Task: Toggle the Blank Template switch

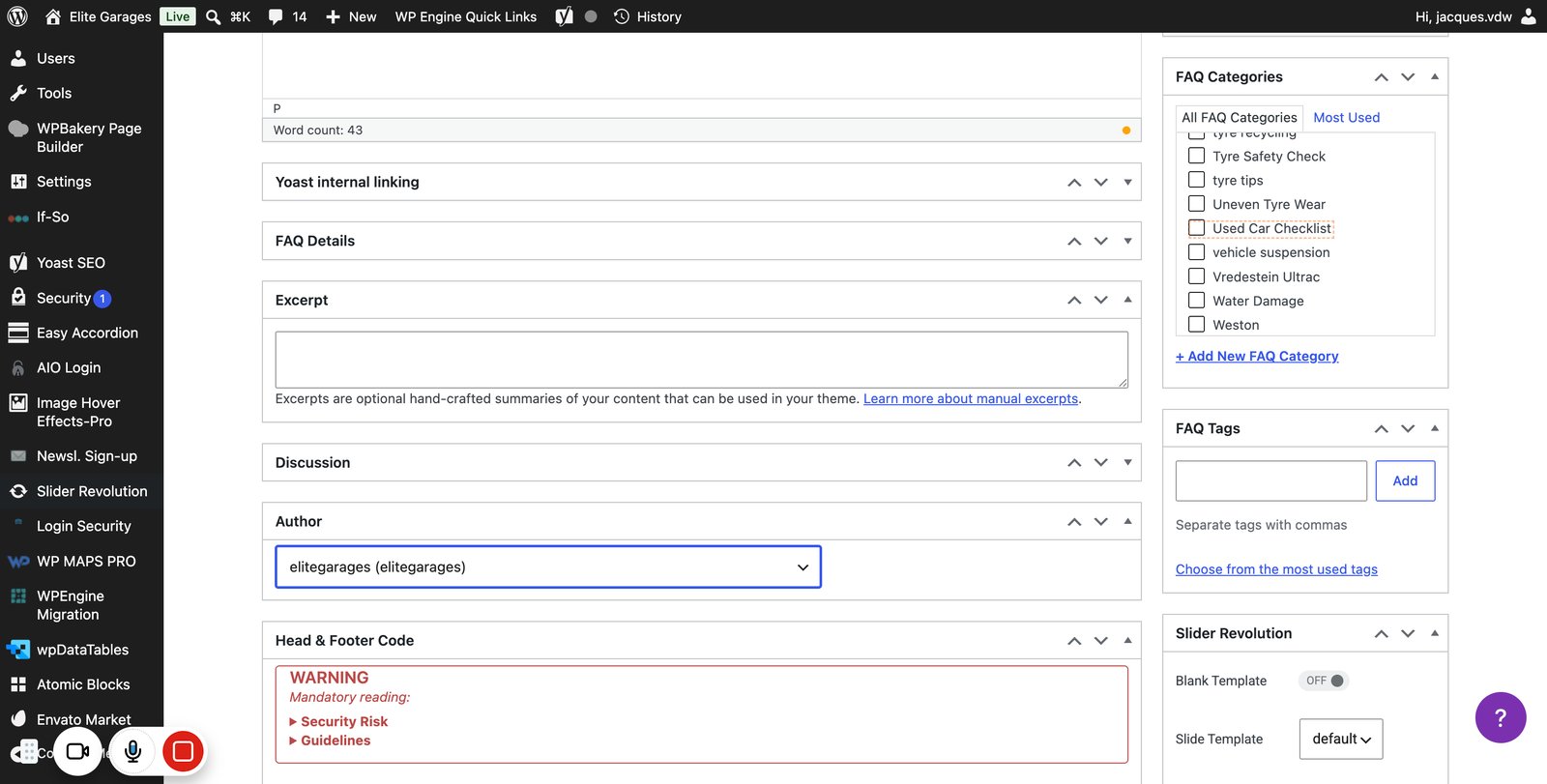Action: 1324,681
